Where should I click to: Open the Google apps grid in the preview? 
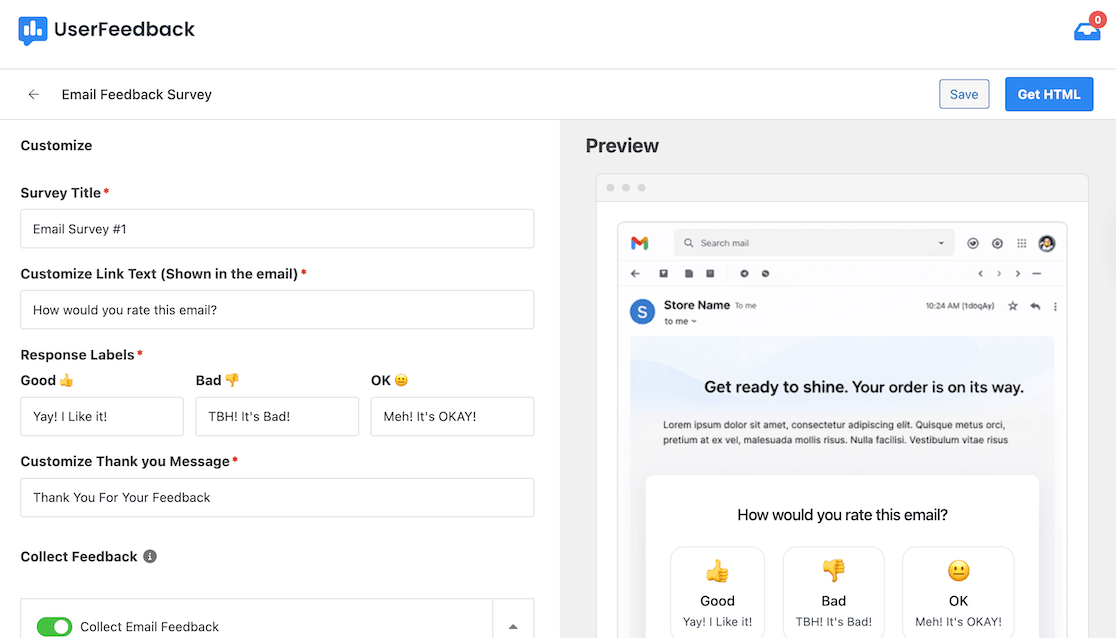1021,243
